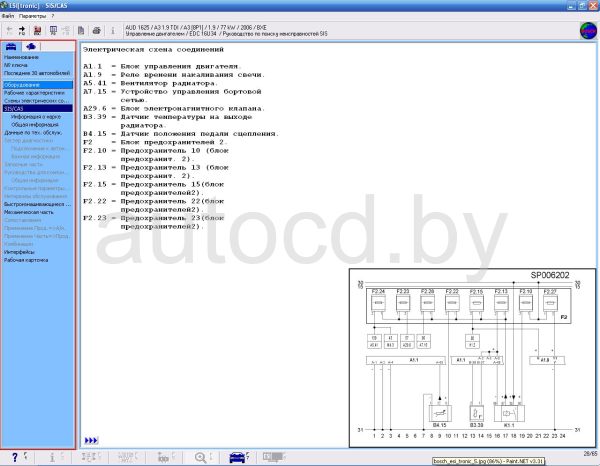Click the F6 window layout toolbar icon
The width and height of the screenshot is (600, 466).
pyautogui.click(x=53, y=31)
